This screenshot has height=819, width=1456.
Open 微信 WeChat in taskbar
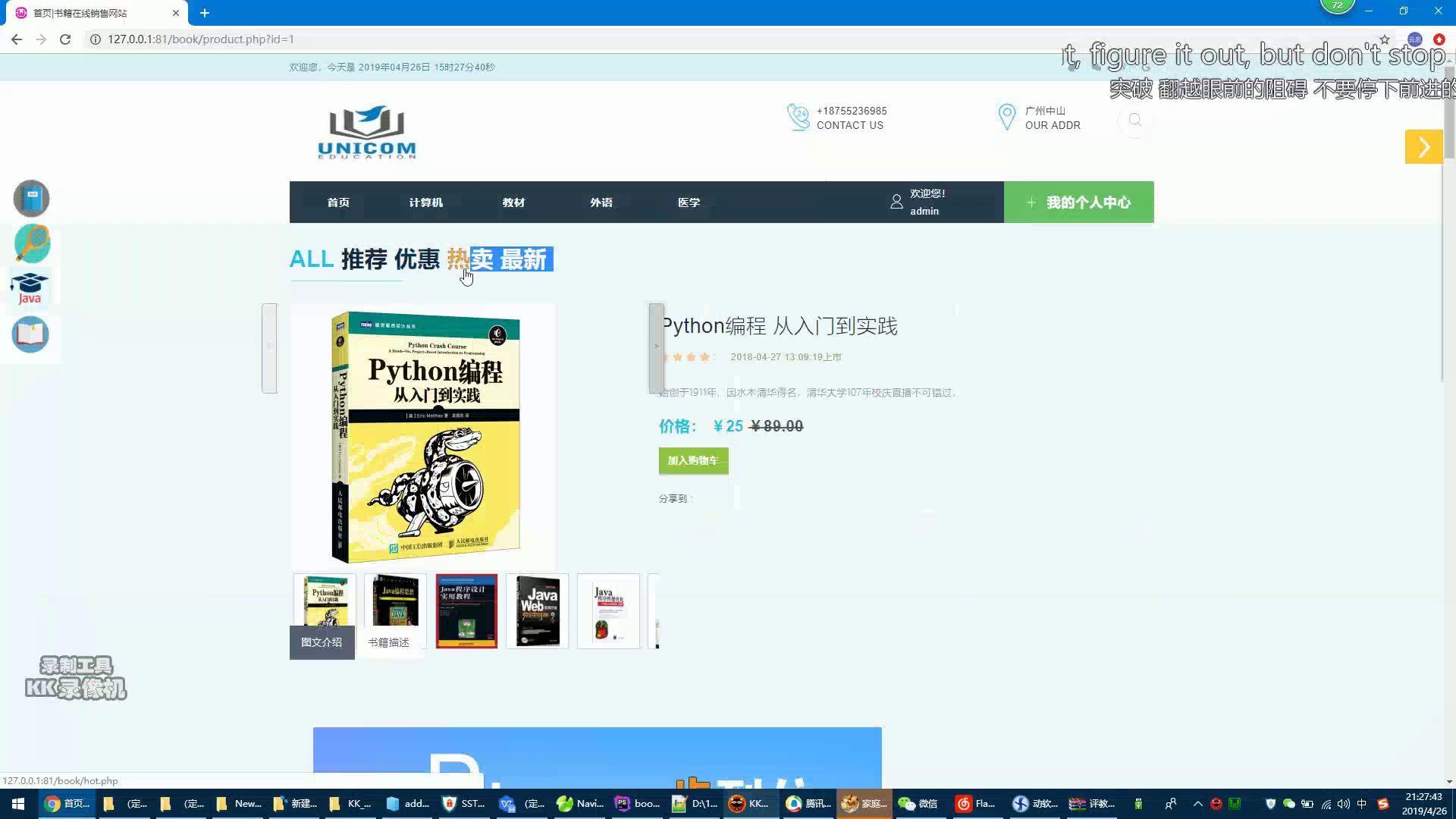(918, 804)
